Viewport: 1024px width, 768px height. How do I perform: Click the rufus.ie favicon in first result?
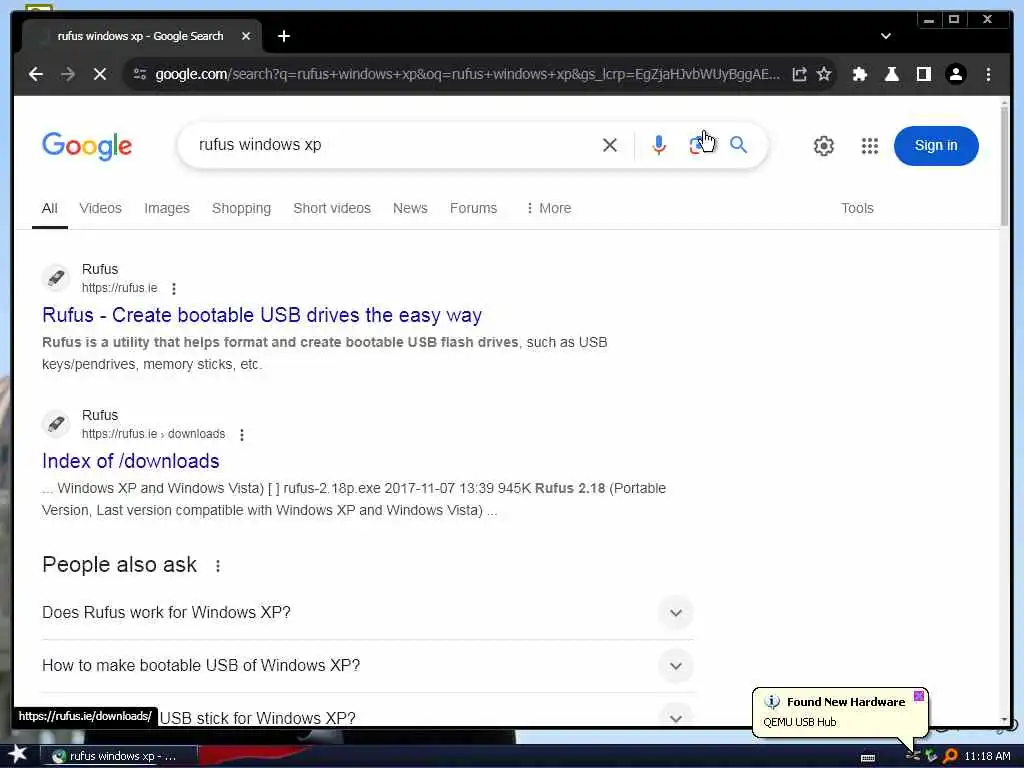click(x=56, y=278)
